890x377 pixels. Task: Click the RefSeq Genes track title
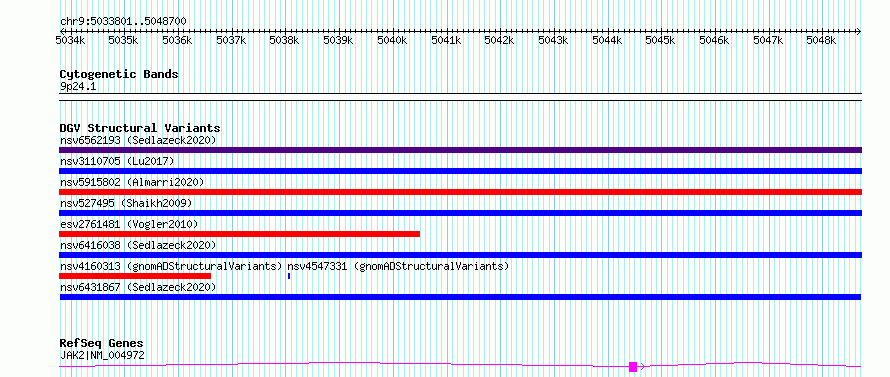(101, 344)
